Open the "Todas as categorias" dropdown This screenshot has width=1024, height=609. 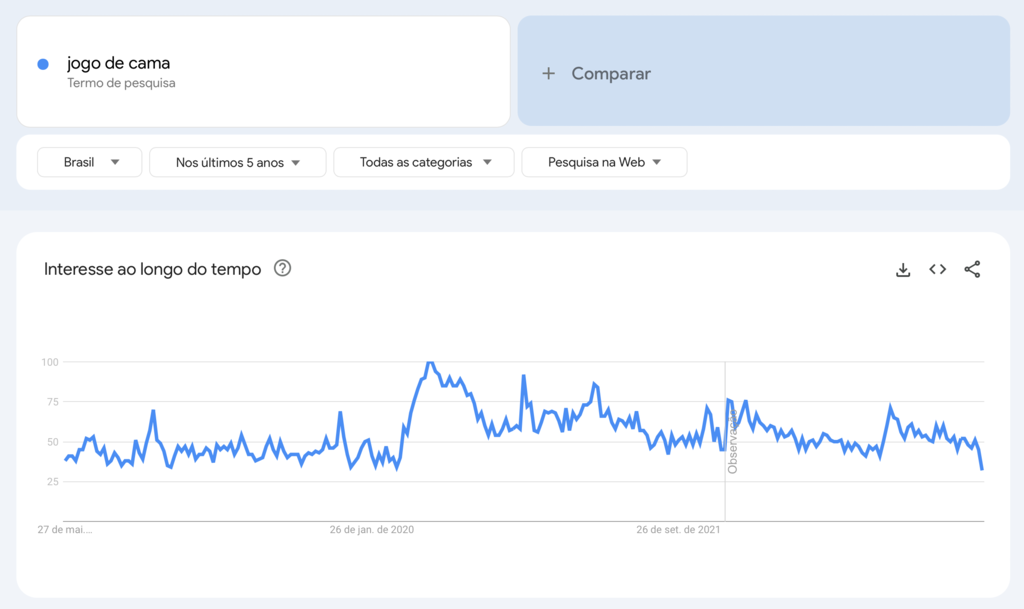[423, 161]
